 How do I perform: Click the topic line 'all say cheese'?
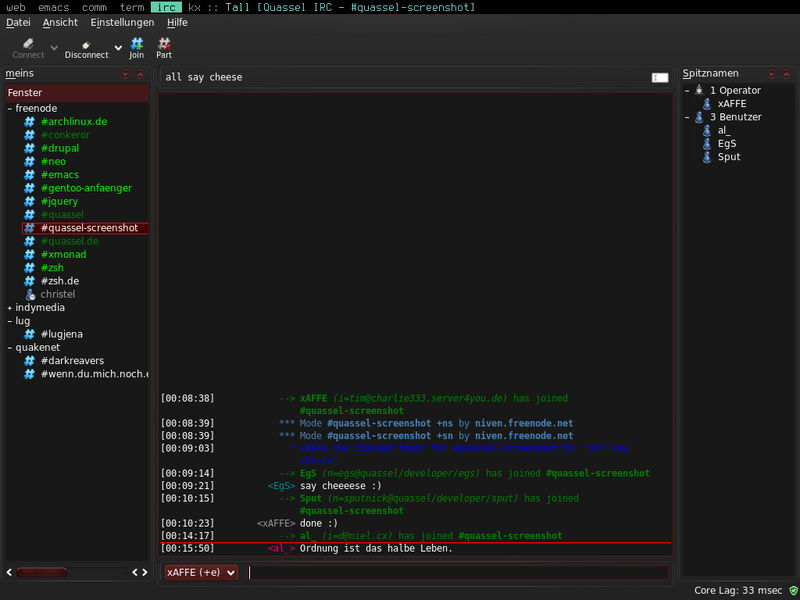click(x=204, y=77)
